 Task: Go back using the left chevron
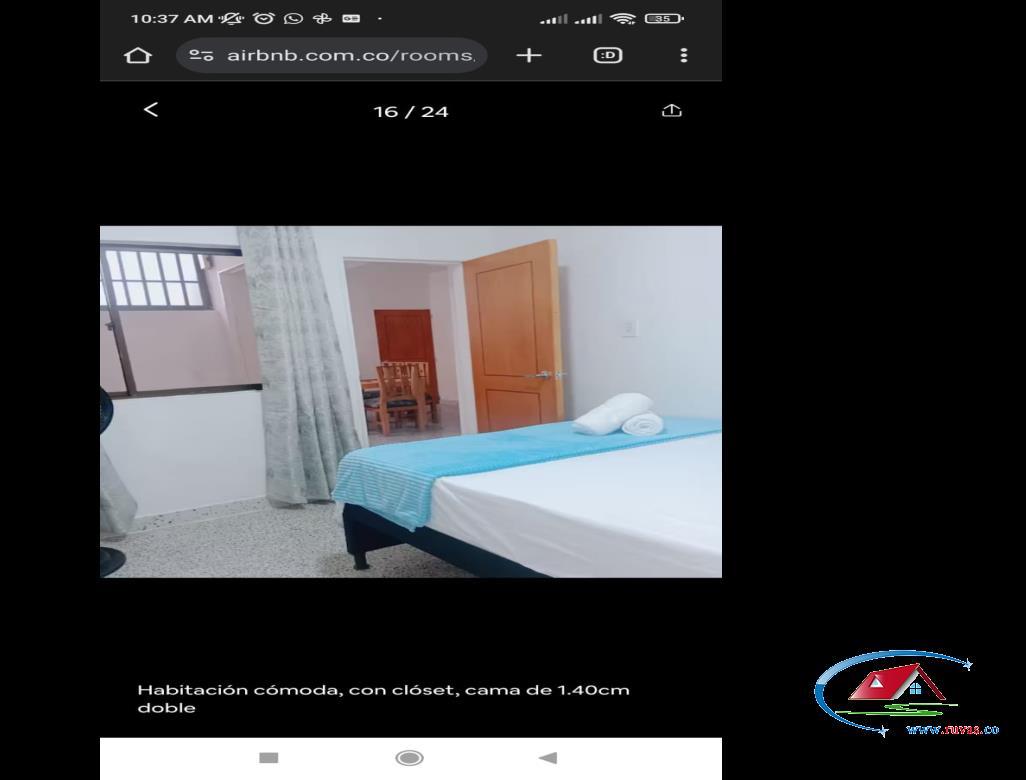click(150, 109)
